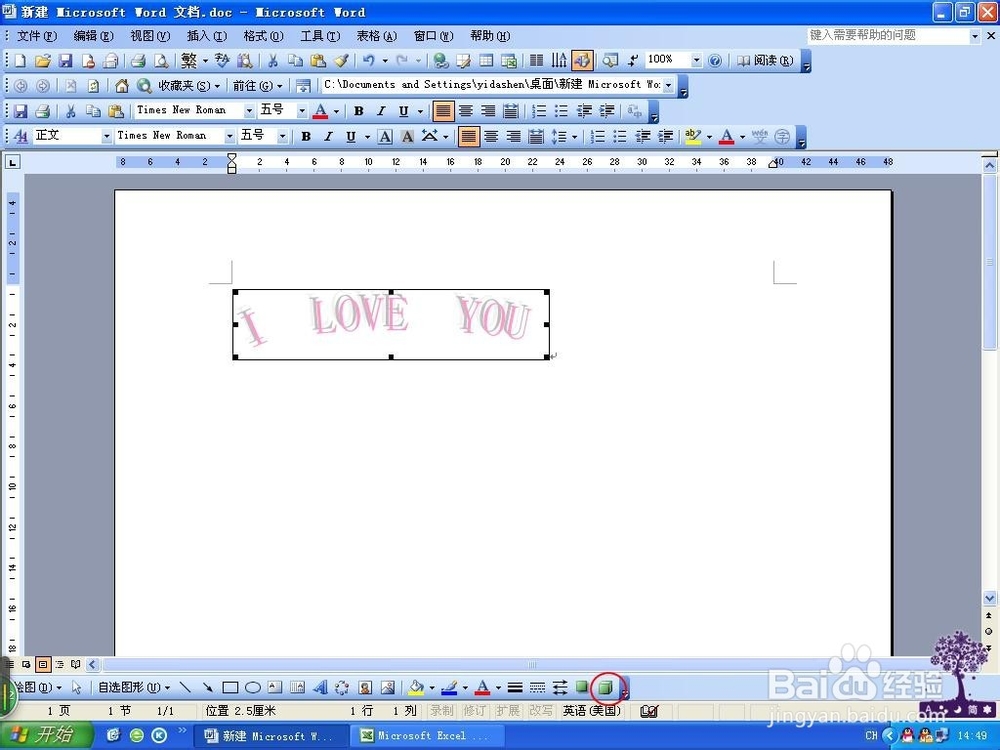This screenshot has height=750, width=1000.
Task: Open the 3-D Style button
Action: pyautogui.click(x=606, y=688)
